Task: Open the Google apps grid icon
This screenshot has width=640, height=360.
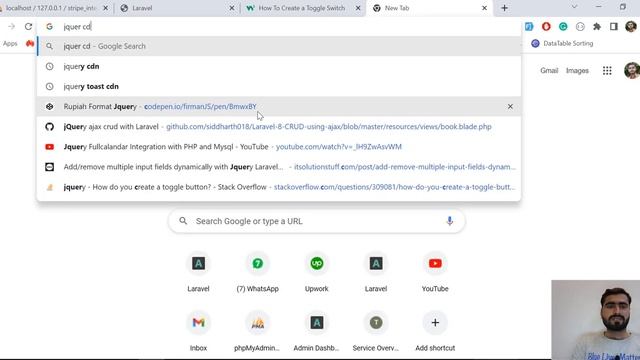Action: (x=607, y=71)
